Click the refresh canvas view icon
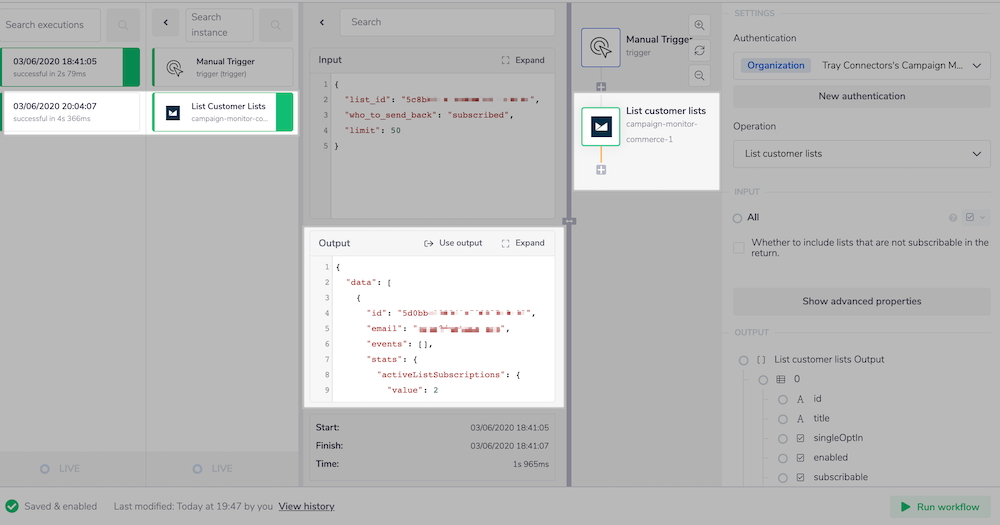 coord(700,50)
